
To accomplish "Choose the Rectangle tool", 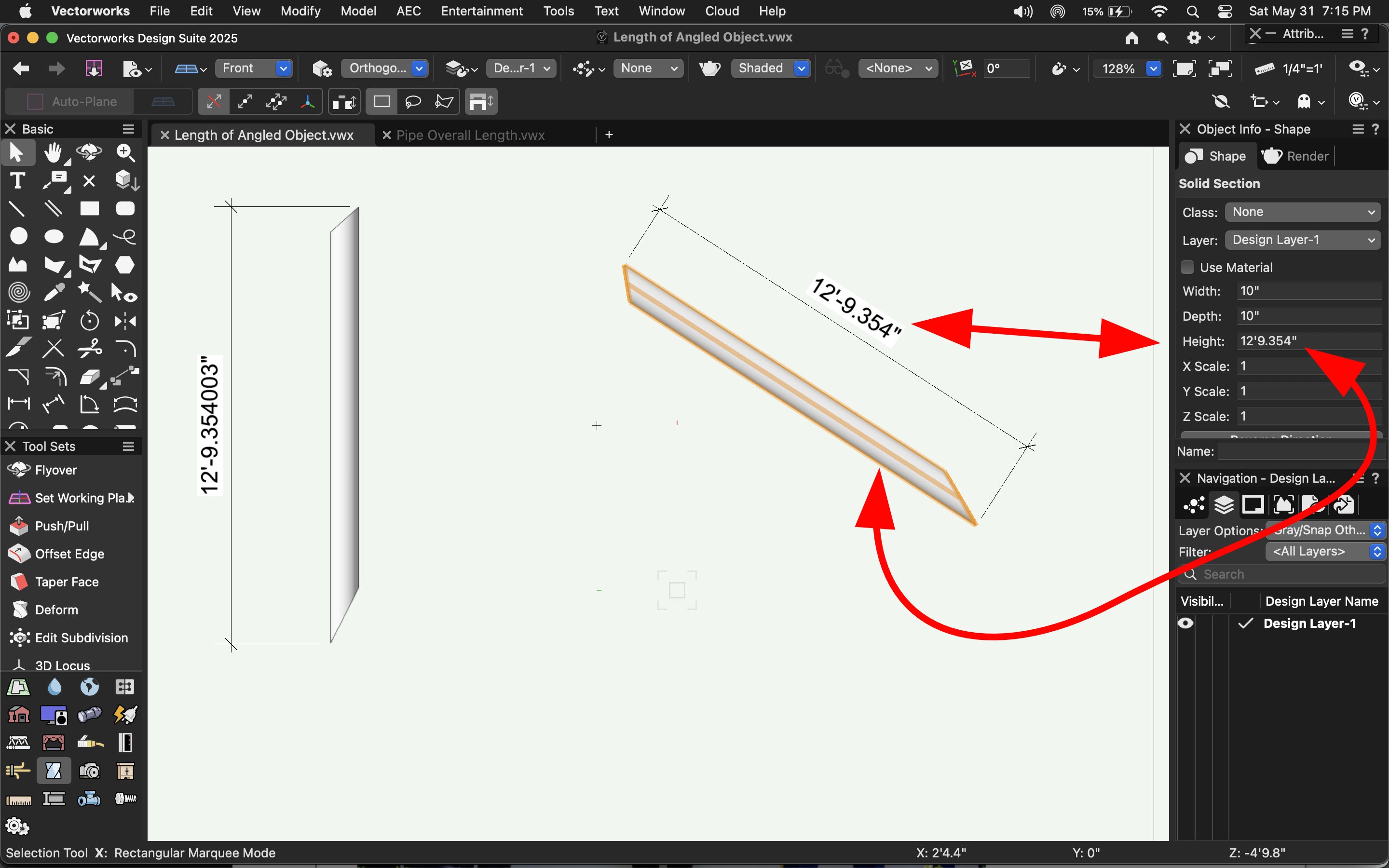I will (90, 208).
